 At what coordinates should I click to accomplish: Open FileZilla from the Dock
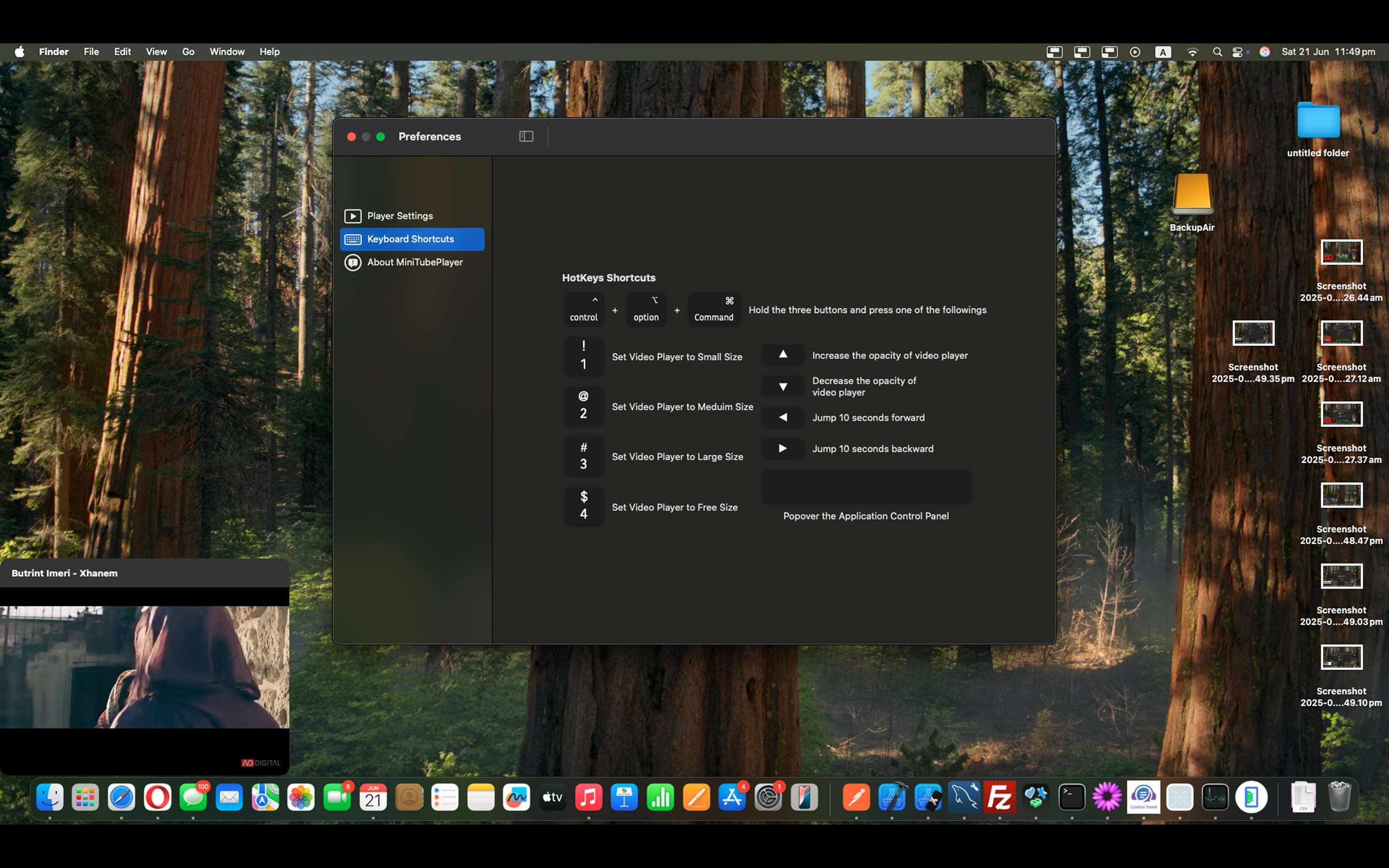coord(999,798)
